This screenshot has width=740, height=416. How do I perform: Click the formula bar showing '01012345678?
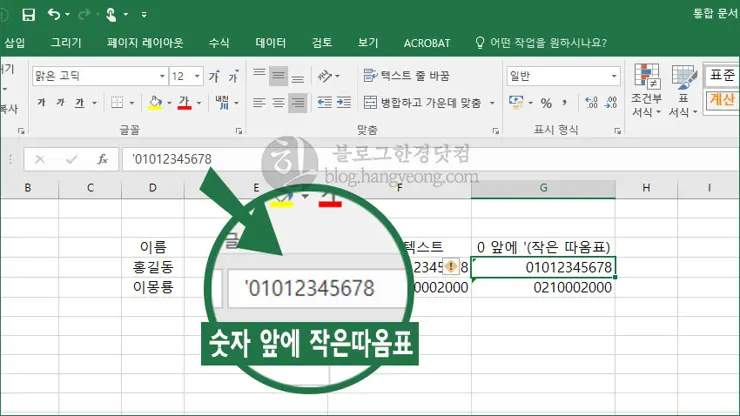tap(430, 159)
